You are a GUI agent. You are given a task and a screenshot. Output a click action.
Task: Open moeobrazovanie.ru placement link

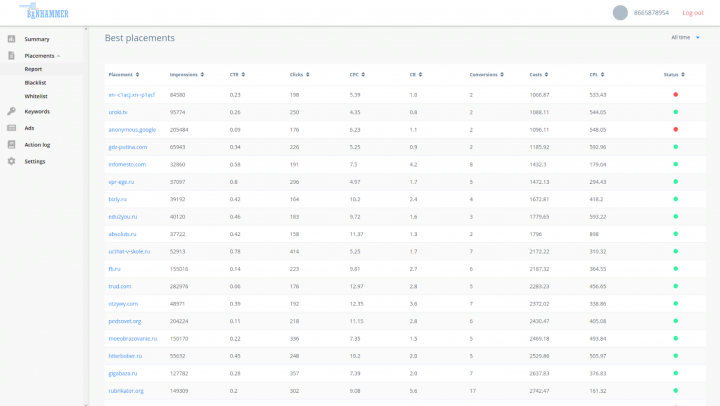[x=133, y=338]
